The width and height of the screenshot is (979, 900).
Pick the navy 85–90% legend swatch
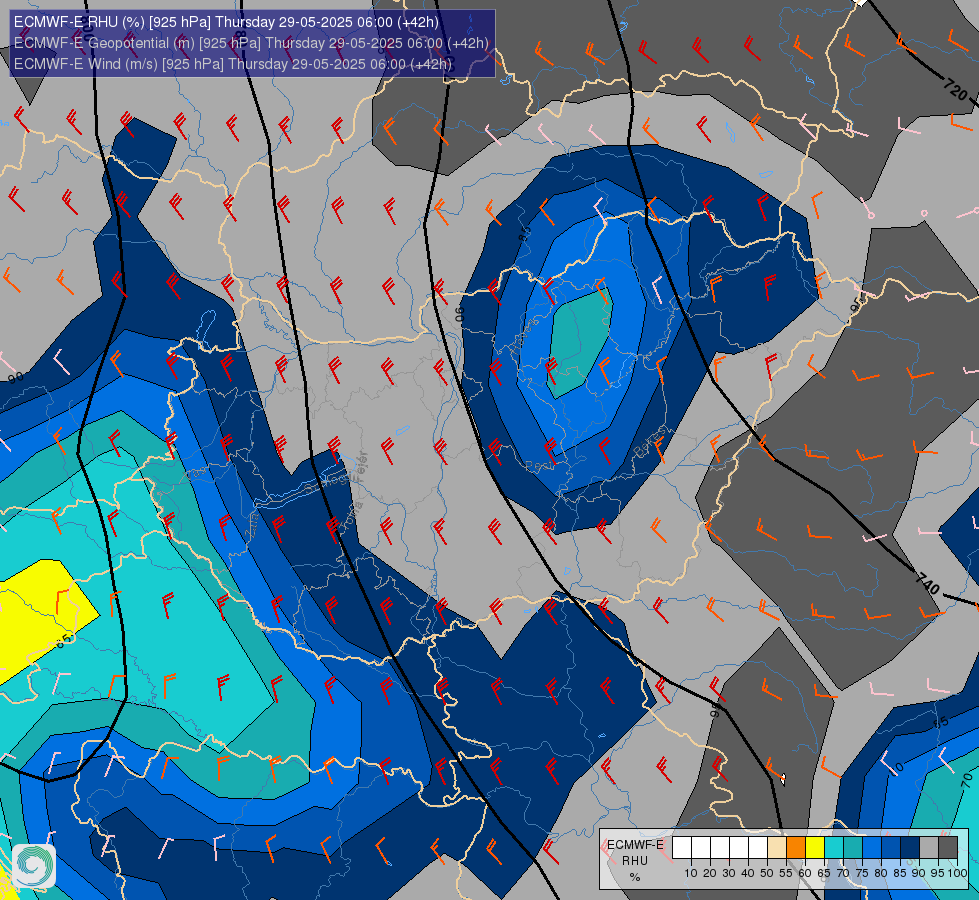[910, 848]
